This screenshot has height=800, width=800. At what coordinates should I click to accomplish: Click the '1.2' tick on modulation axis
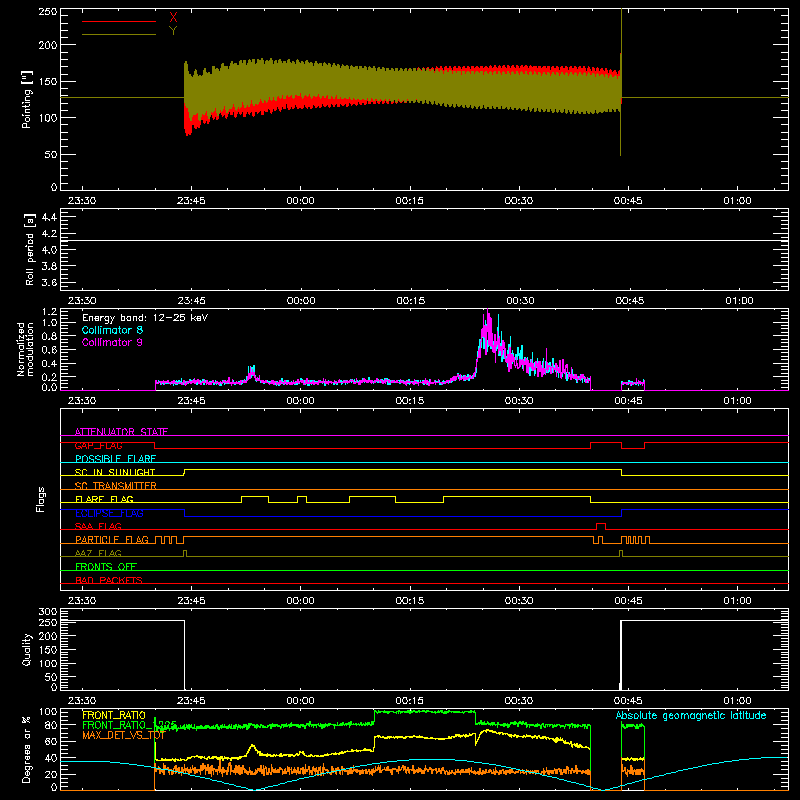pyautogui.click(x=49, y=312)
